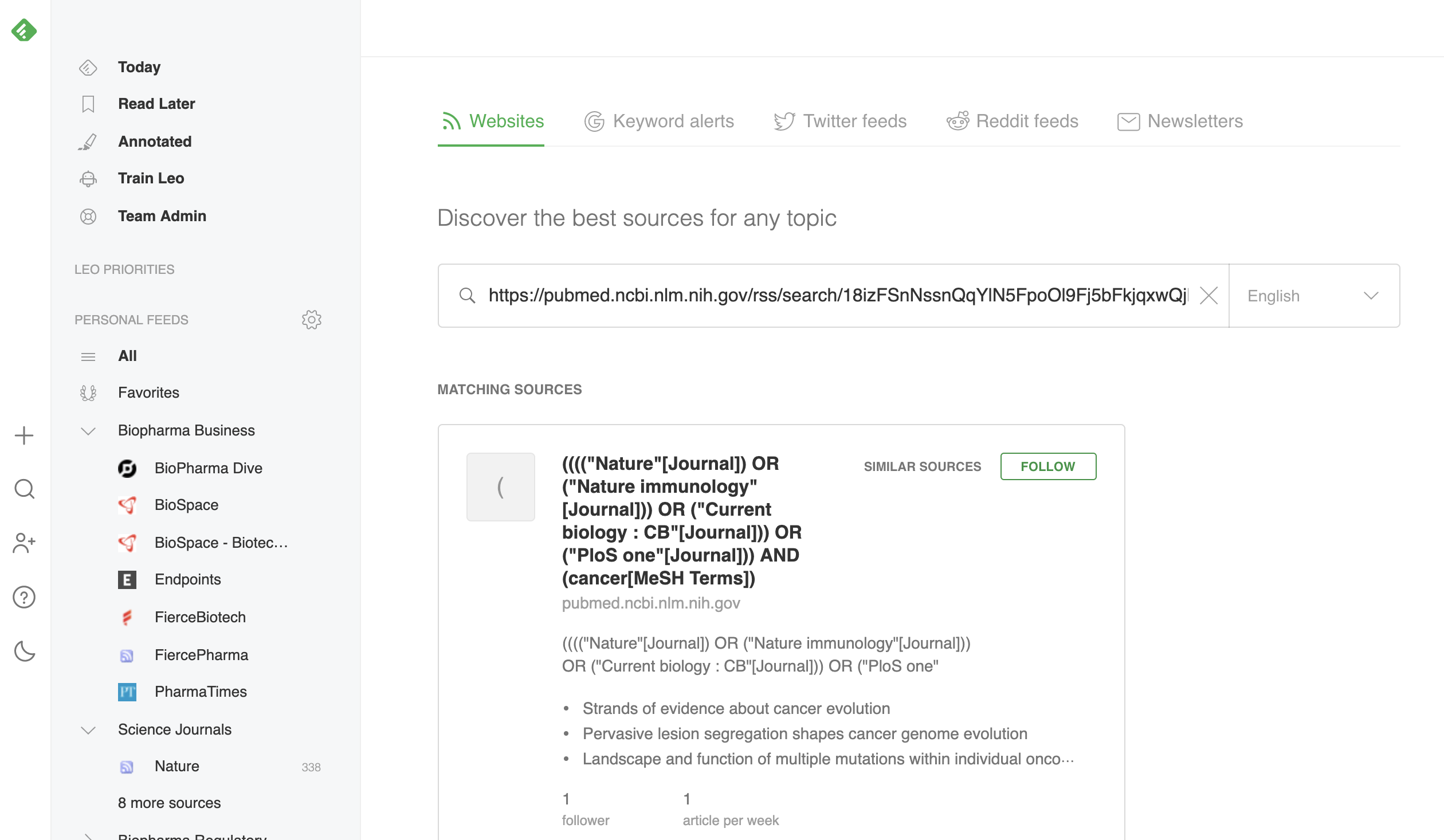The image size is (1444, 840).
Task: Click the plus add-content icon in left rail
Action: [x=24, y=436]
